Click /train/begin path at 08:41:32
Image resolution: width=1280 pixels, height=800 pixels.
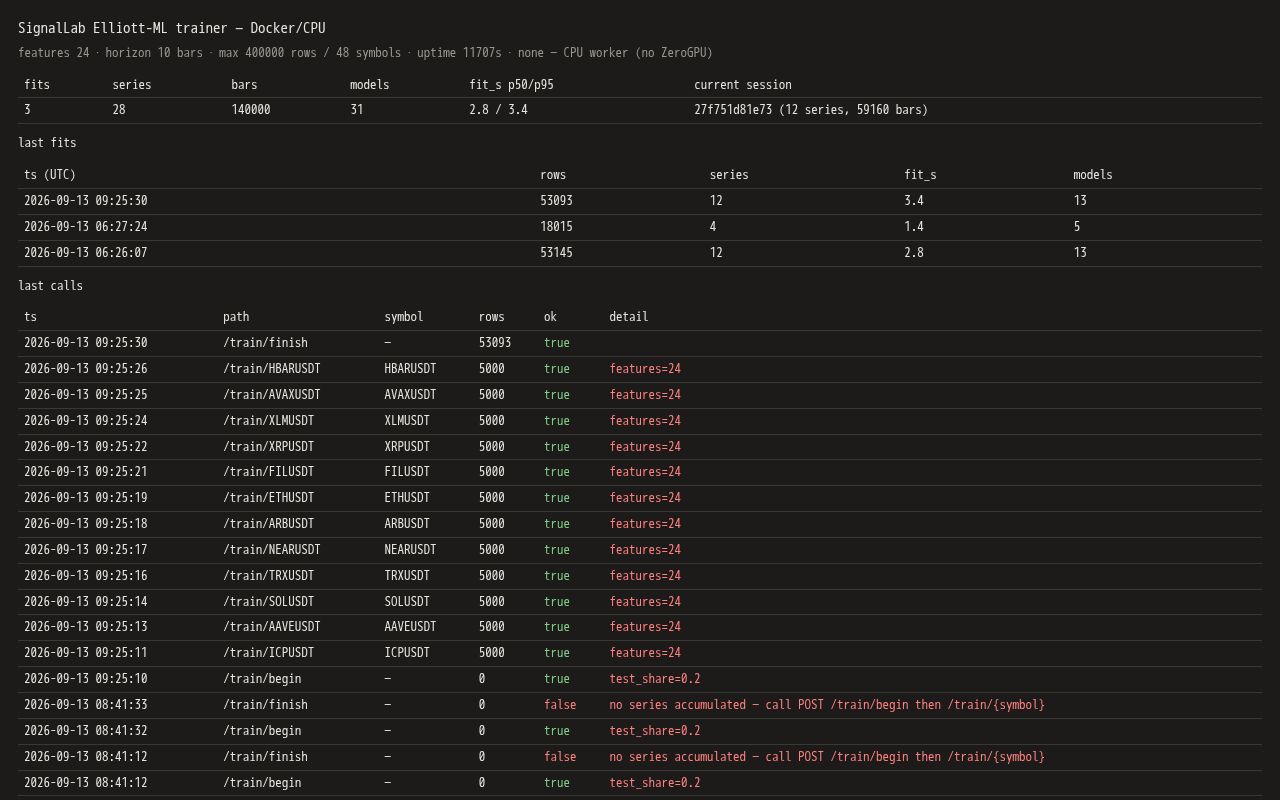pyautogui.click(x=262, y=731)
